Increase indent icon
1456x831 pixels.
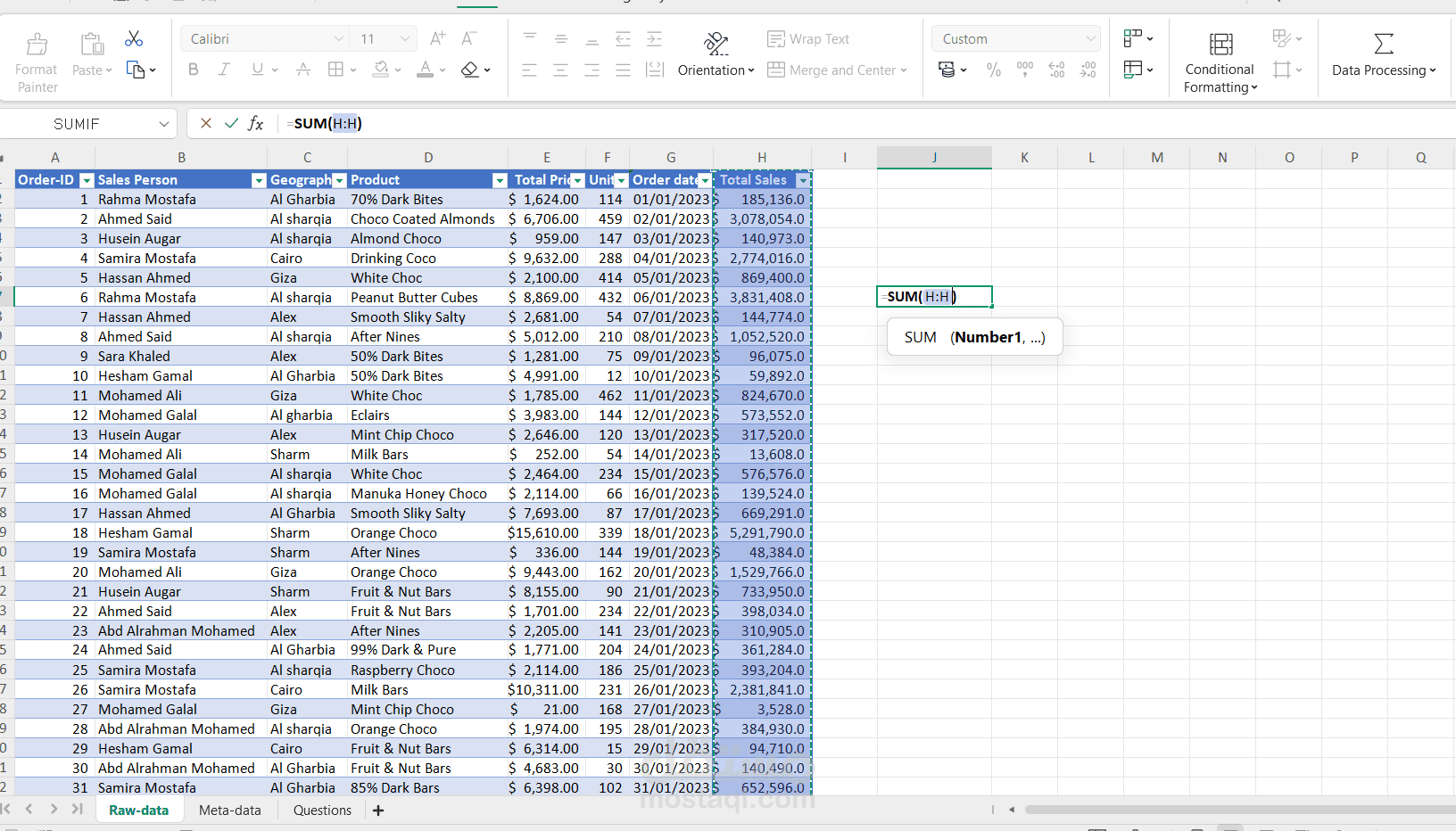[654, 38]
